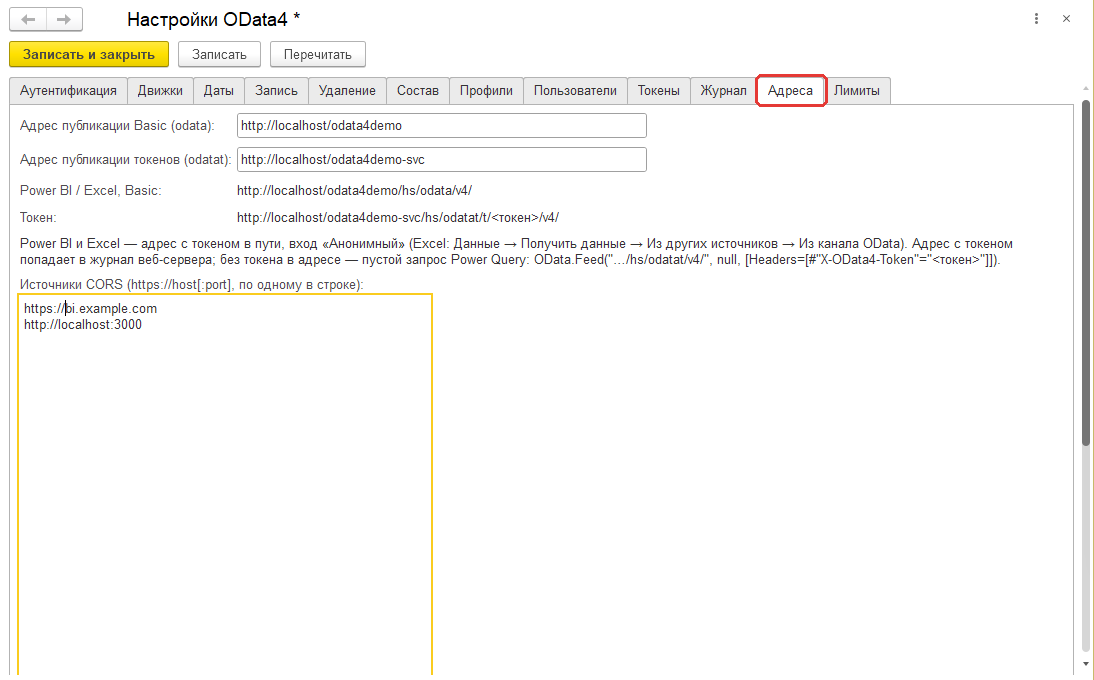Click the Адрес публикации токенов (odatat) label
Image resolution: width=1094 pixels, height=680 pixels.
click(126, 160)
